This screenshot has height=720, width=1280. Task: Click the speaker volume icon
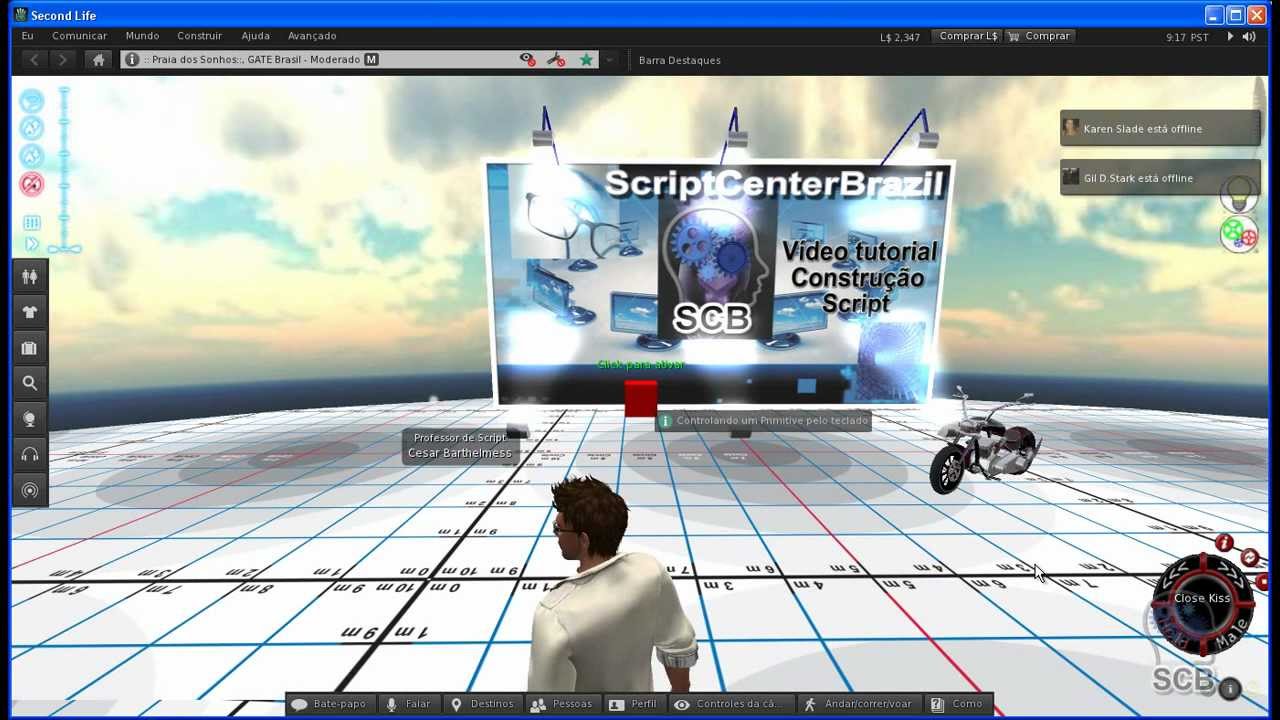(1249, 37)
